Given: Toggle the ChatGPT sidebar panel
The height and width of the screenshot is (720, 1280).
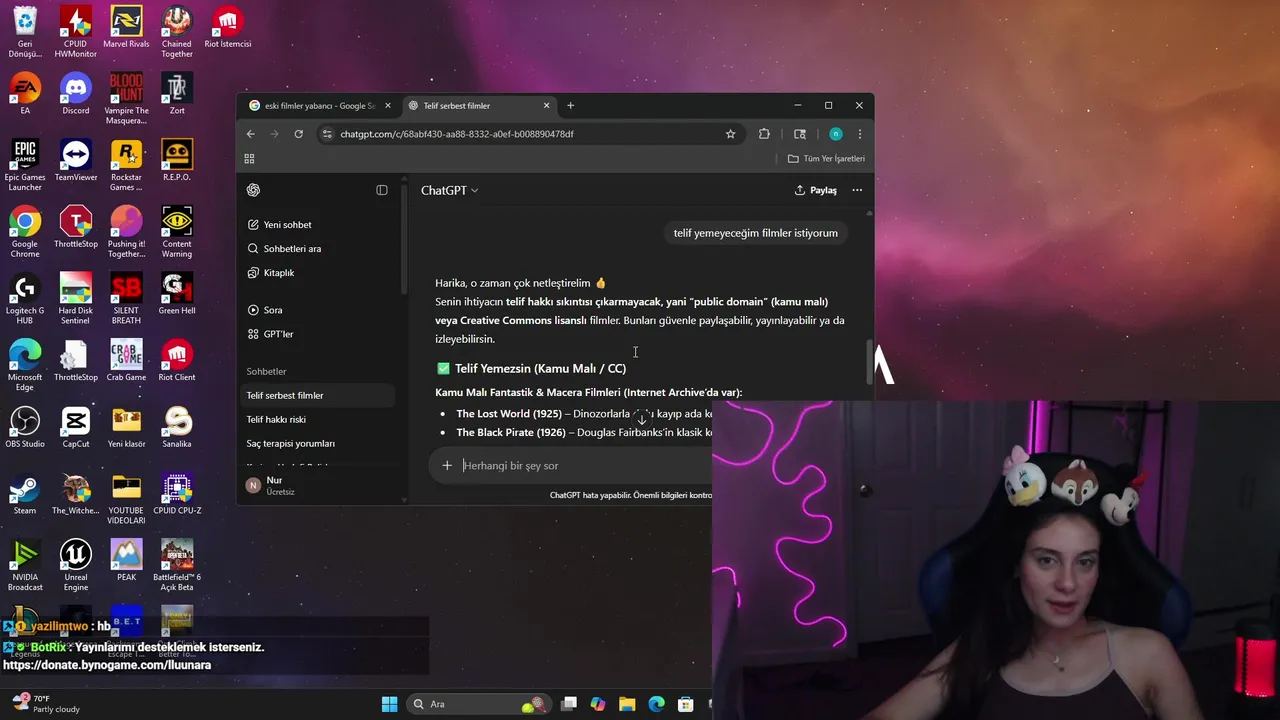Looking at the screenshot, I should [x=382, y=190].
